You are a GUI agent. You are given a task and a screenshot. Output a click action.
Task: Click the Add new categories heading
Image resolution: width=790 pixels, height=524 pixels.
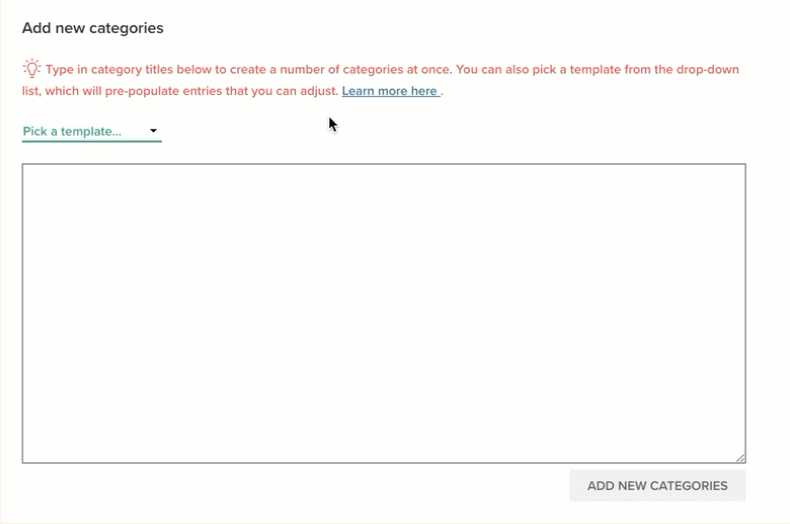pos(92,28)
